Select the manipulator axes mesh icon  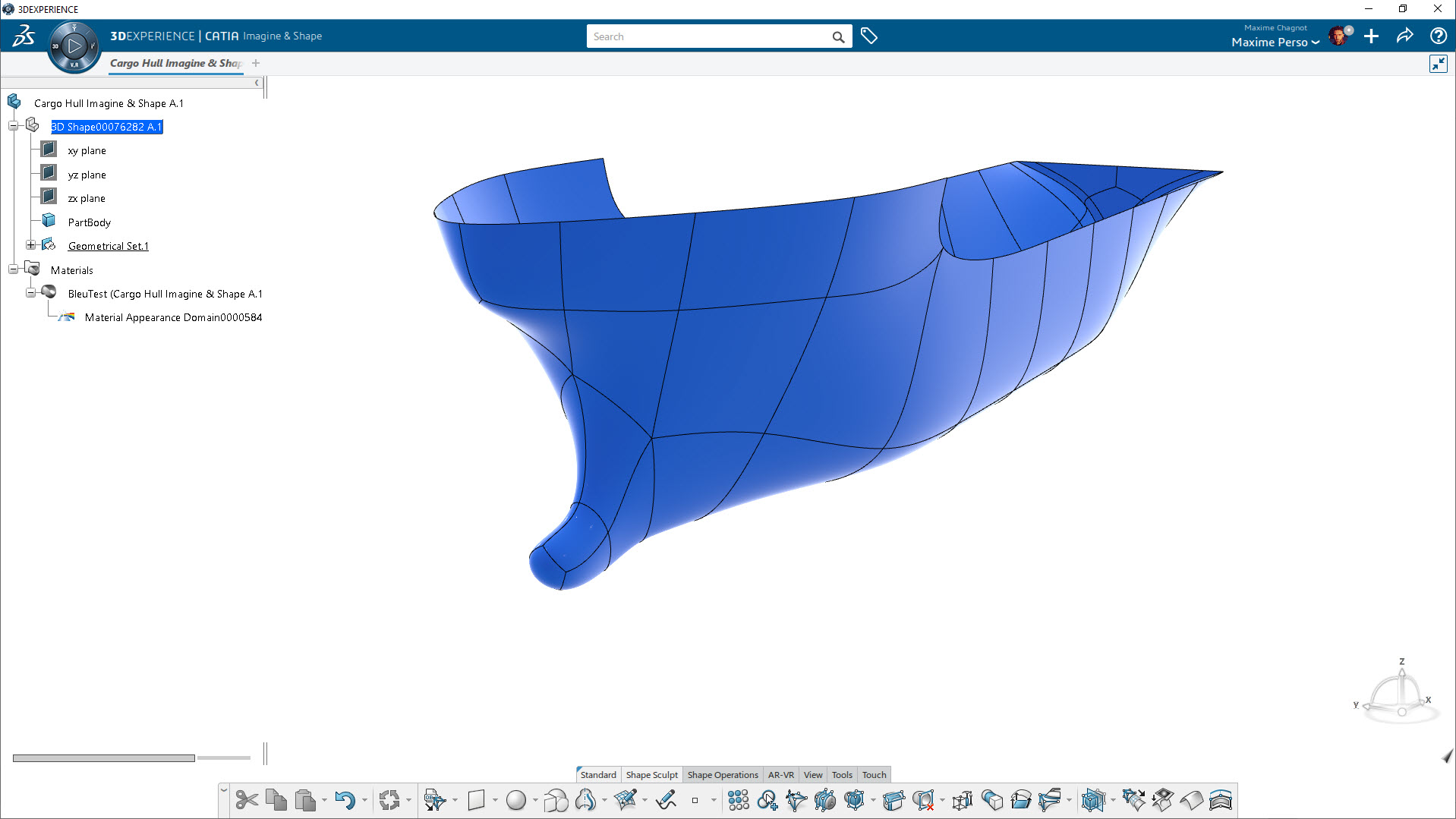tap(796, 800)
